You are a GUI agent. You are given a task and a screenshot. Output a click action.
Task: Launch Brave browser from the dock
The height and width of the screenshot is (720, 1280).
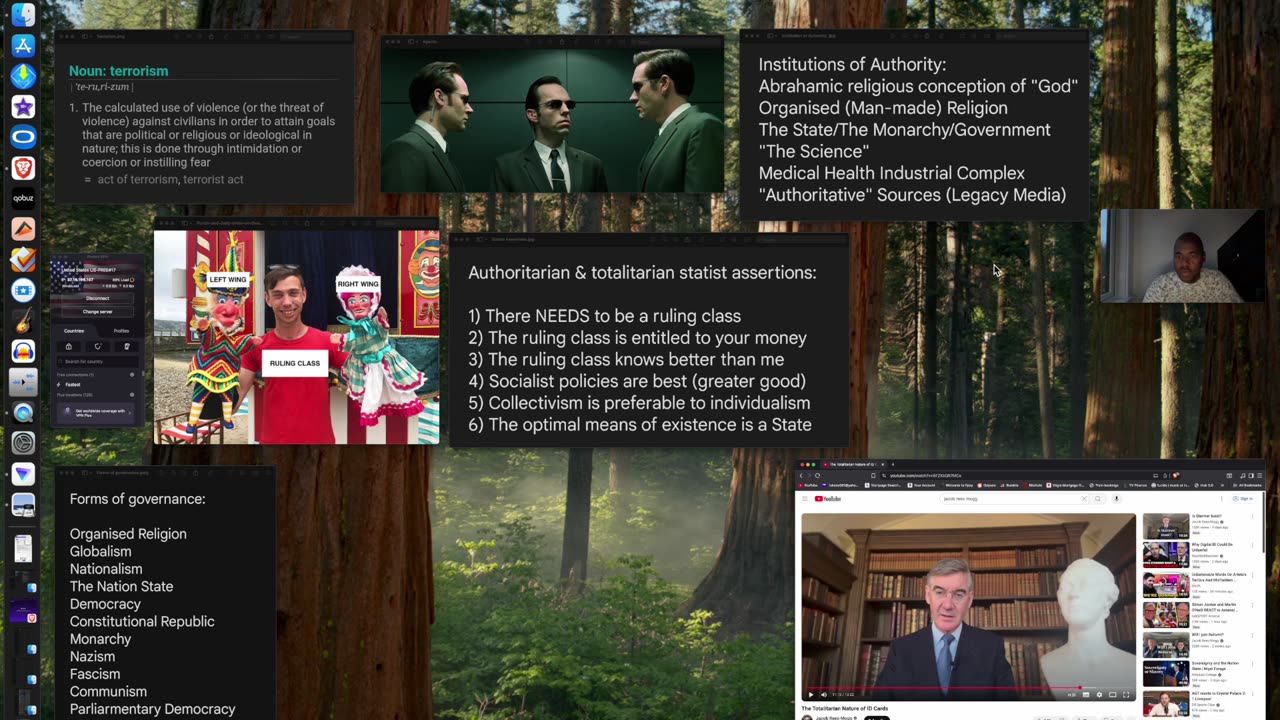(x=22, y=167)
